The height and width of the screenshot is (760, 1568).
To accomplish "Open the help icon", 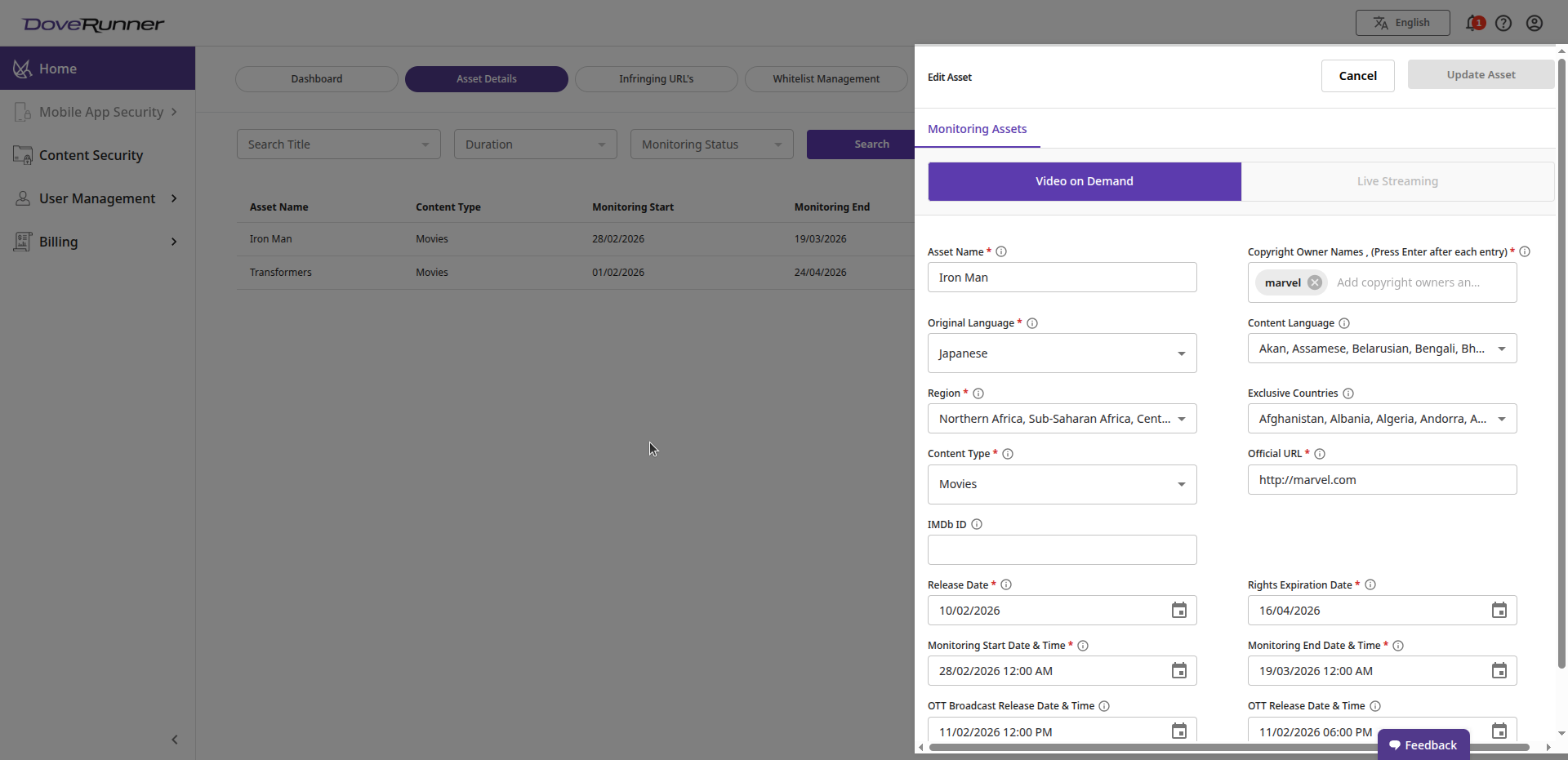I will click(x=1504, y=23).
